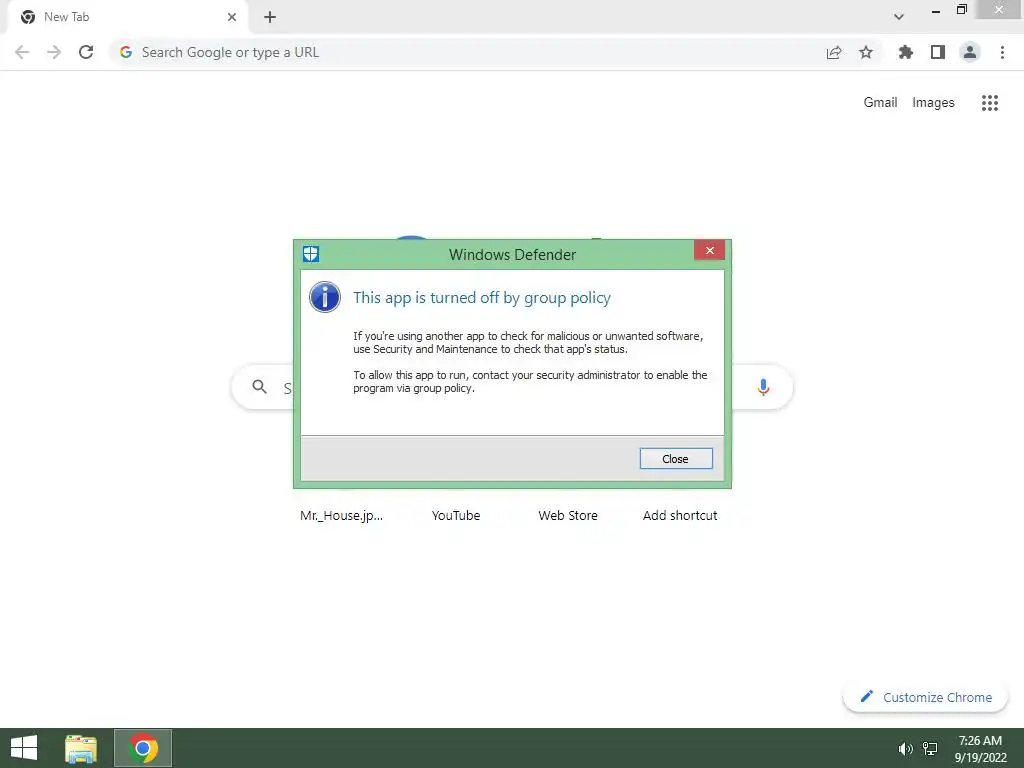Open the Windows Start button
Viewport: 1024px width, 768px height.
[24, 748]
